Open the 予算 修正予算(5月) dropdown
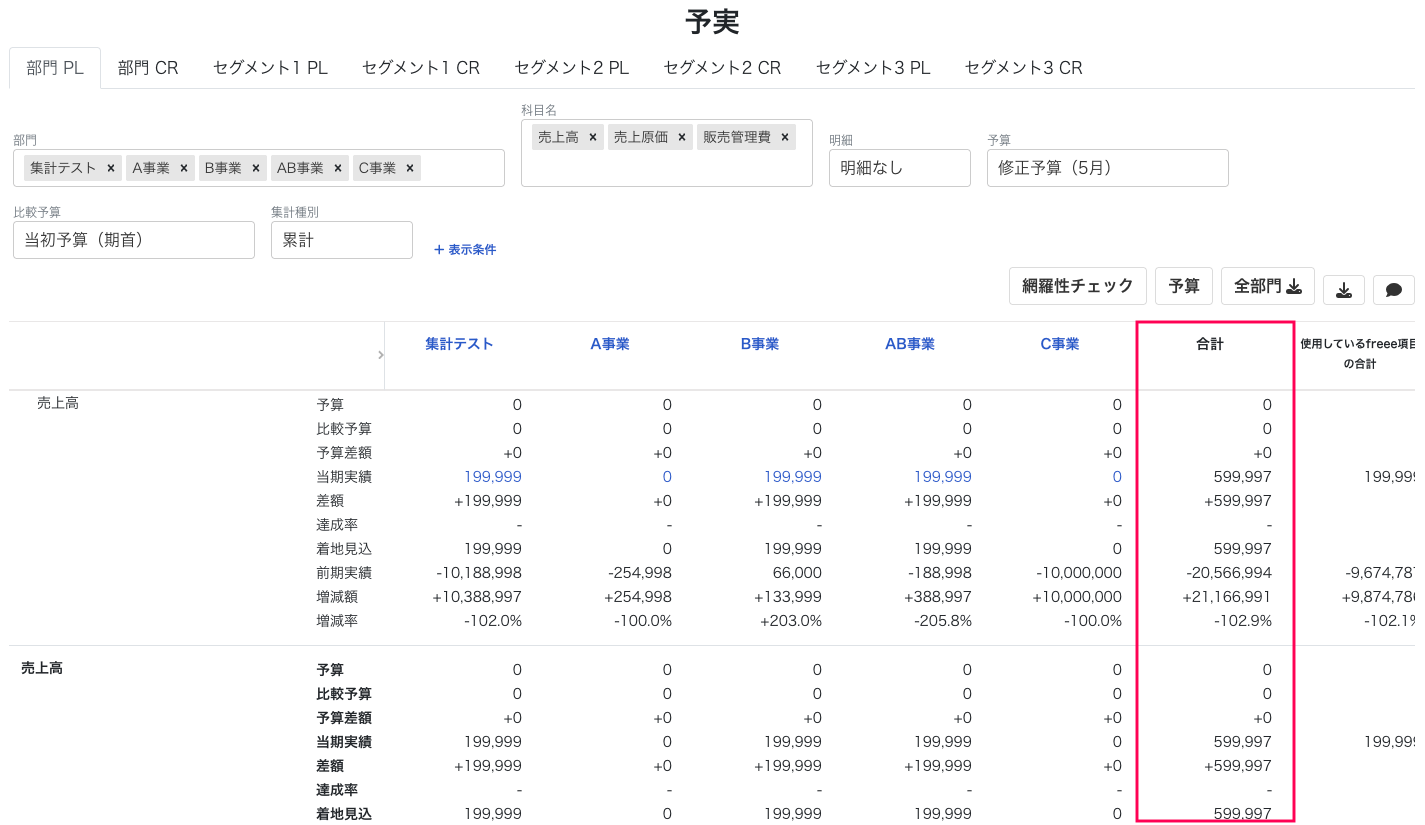The width and height of the screenshot is (1425, 825). (1107, 168)
